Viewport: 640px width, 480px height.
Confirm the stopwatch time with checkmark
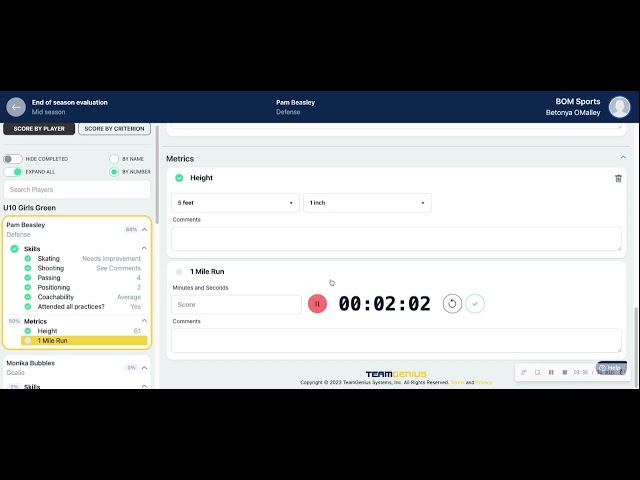tap(475, 304)
